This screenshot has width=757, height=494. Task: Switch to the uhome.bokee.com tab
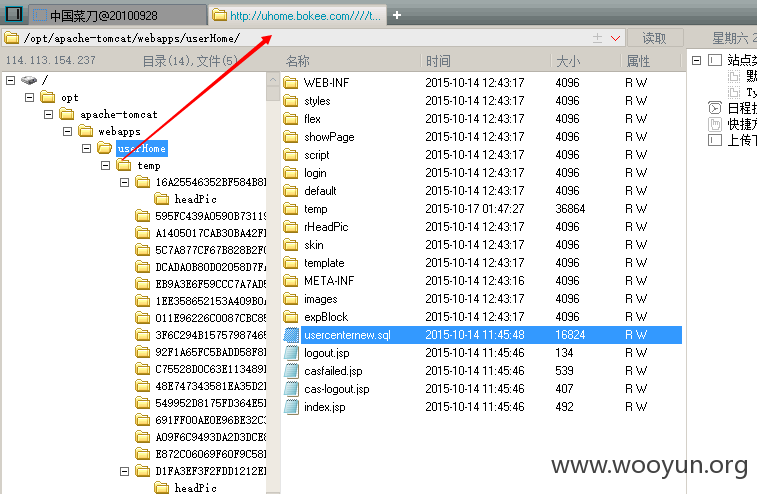point(297,15)
